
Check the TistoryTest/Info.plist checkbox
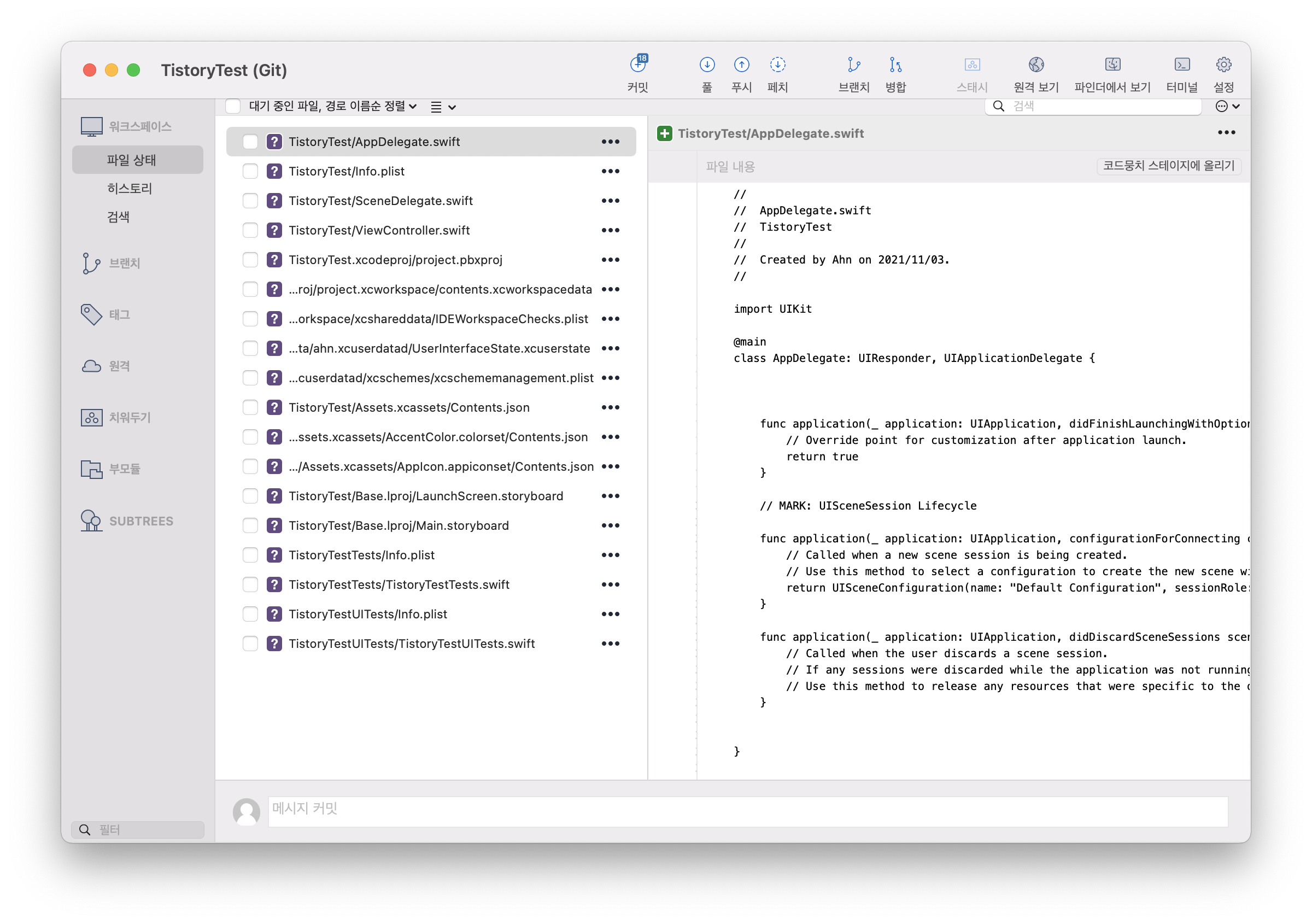coord(250,172)
